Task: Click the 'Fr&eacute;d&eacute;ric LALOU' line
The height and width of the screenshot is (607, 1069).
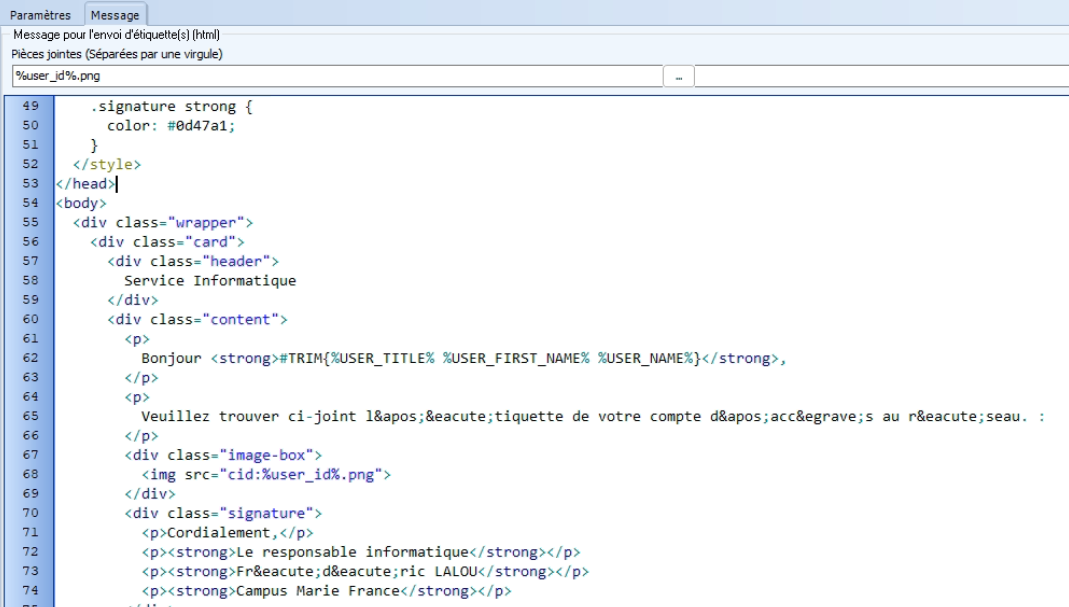Action: (365, 572)
